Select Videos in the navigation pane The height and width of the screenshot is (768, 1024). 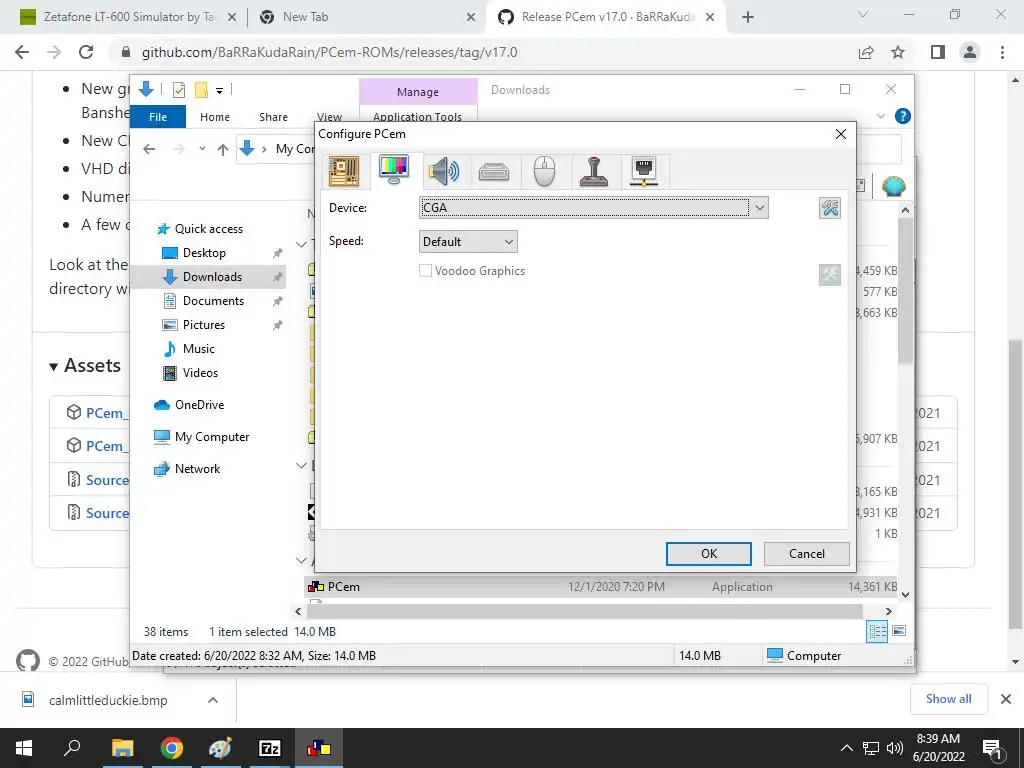pos(200,373)
